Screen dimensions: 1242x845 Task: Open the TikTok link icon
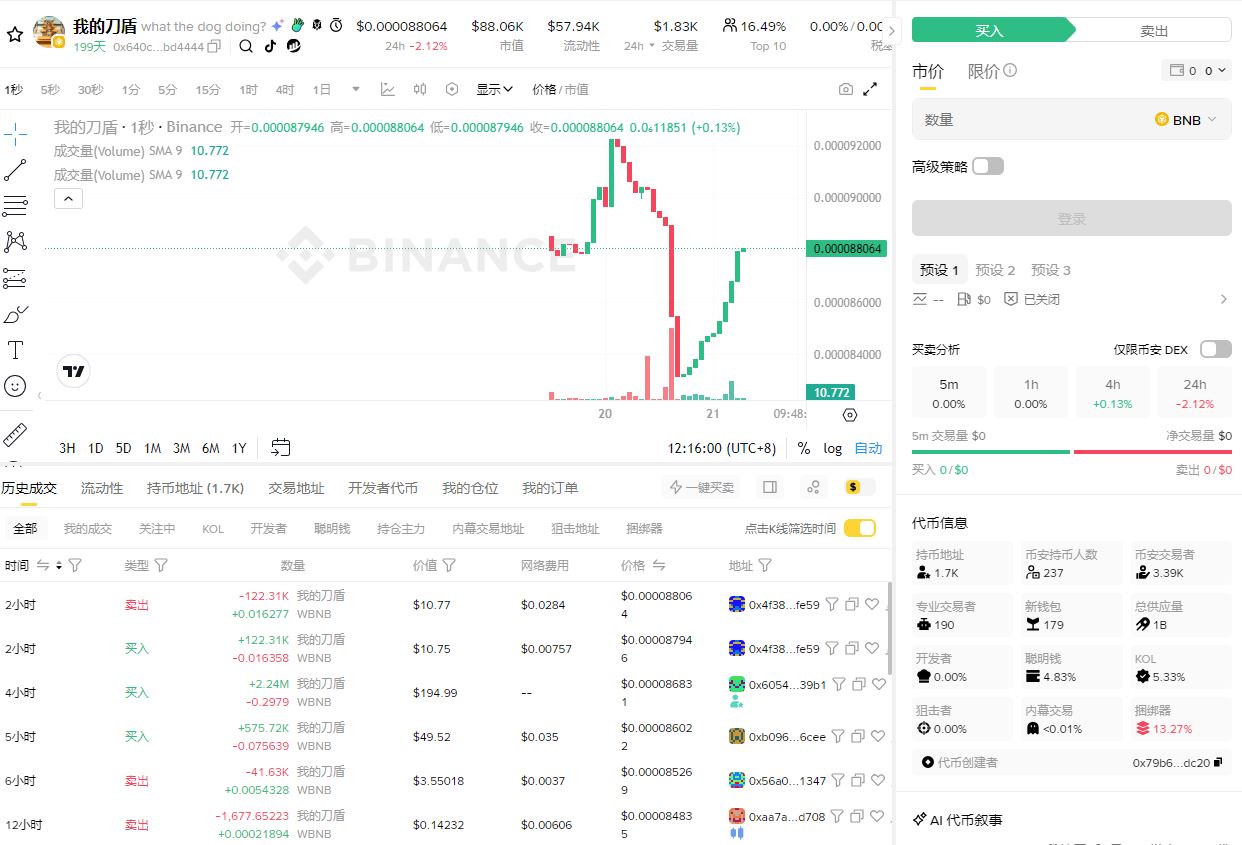point(270,46)
